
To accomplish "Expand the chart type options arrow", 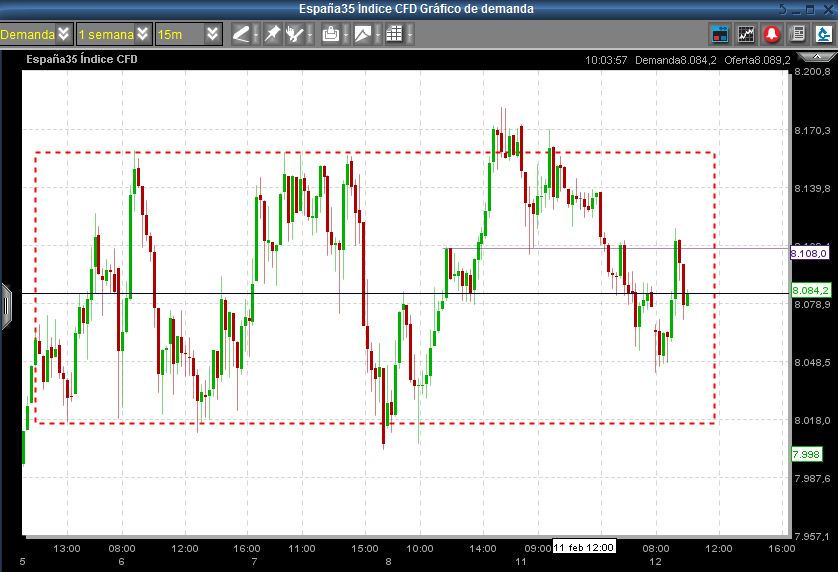I will pyautogui.click(x=378, y=35).
